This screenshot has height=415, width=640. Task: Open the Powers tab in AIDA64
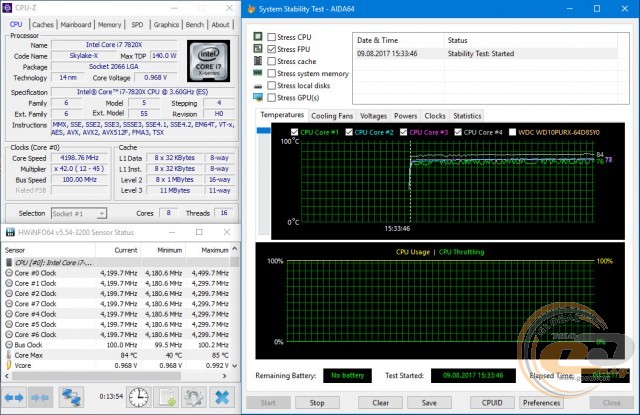tap(405, 116)
